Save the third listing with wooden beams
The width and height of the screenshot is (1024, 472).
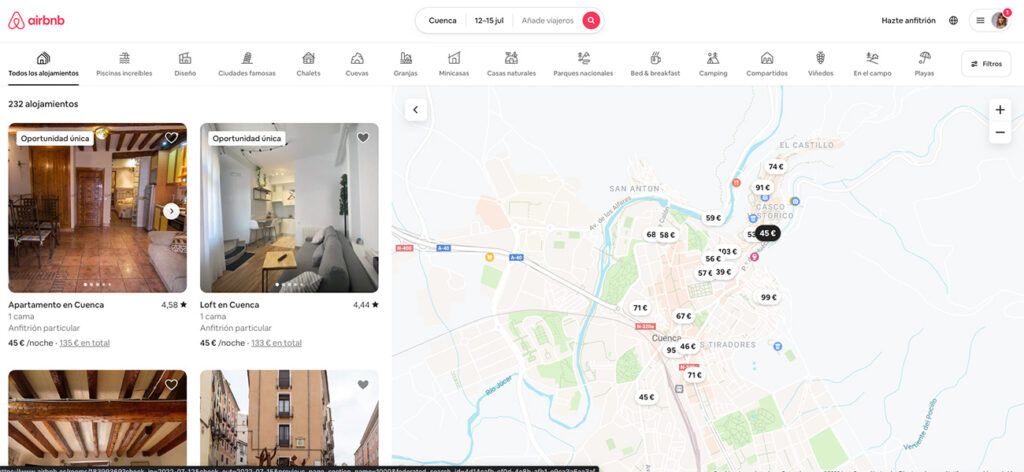click(x=171, y=385)
